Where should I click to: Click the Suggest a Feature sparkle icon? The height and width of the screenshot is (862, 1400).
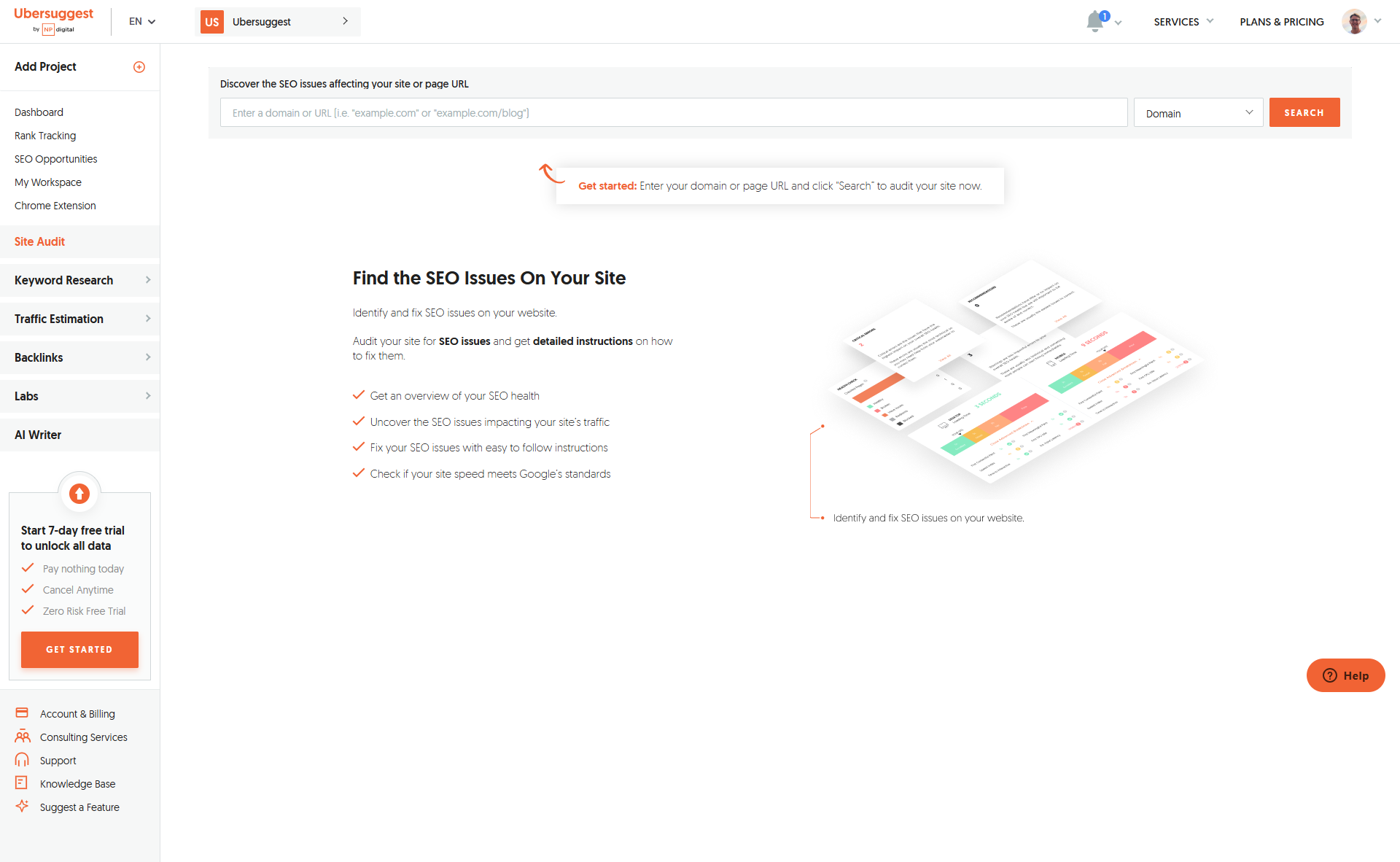click(x=22, y=806)
